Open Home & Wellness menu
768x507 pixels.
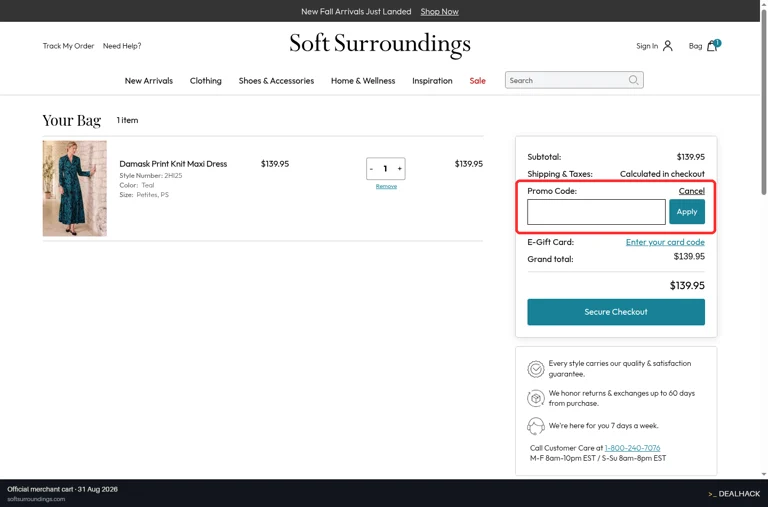(363, 81)
